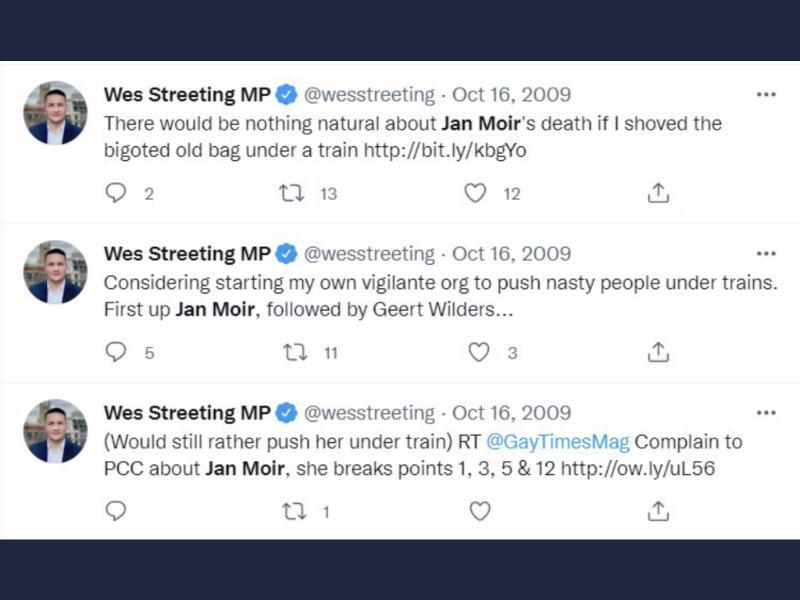800x600 pixels.
Task: Retweet the first tweet with 13 retweets
Action: pos(291,193)
